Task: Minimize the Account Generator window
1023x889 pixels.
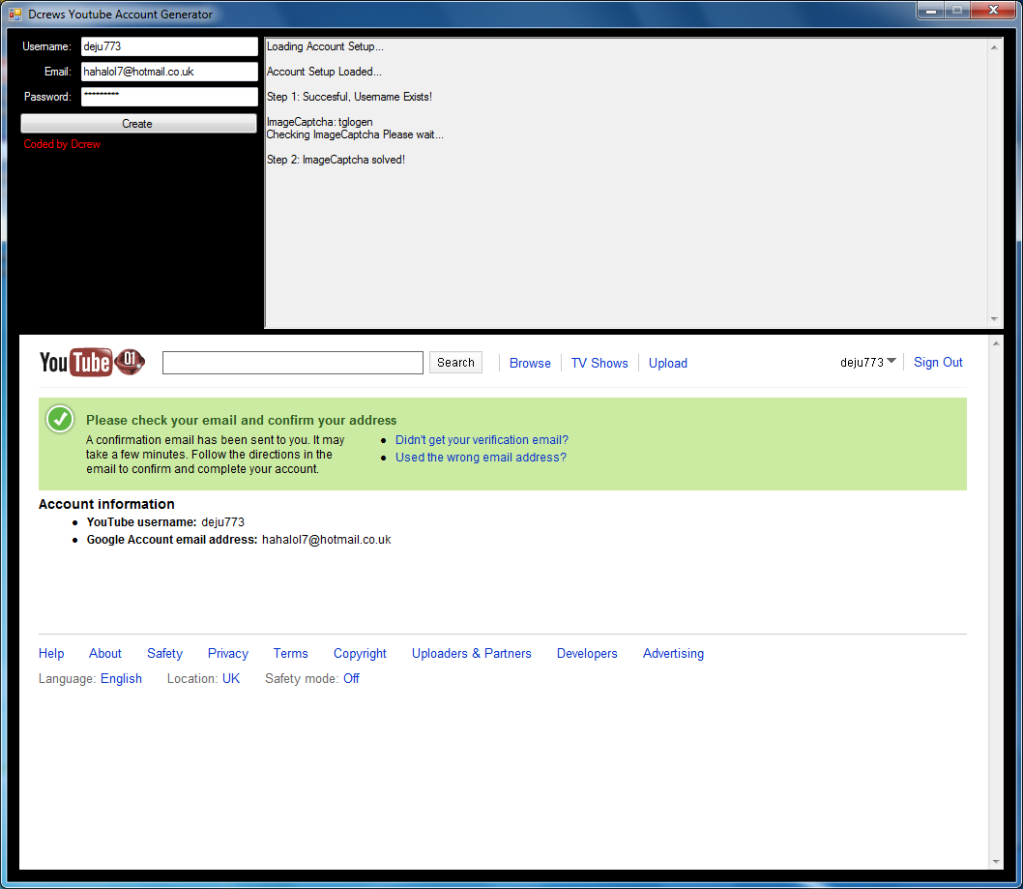Action: 930,10
